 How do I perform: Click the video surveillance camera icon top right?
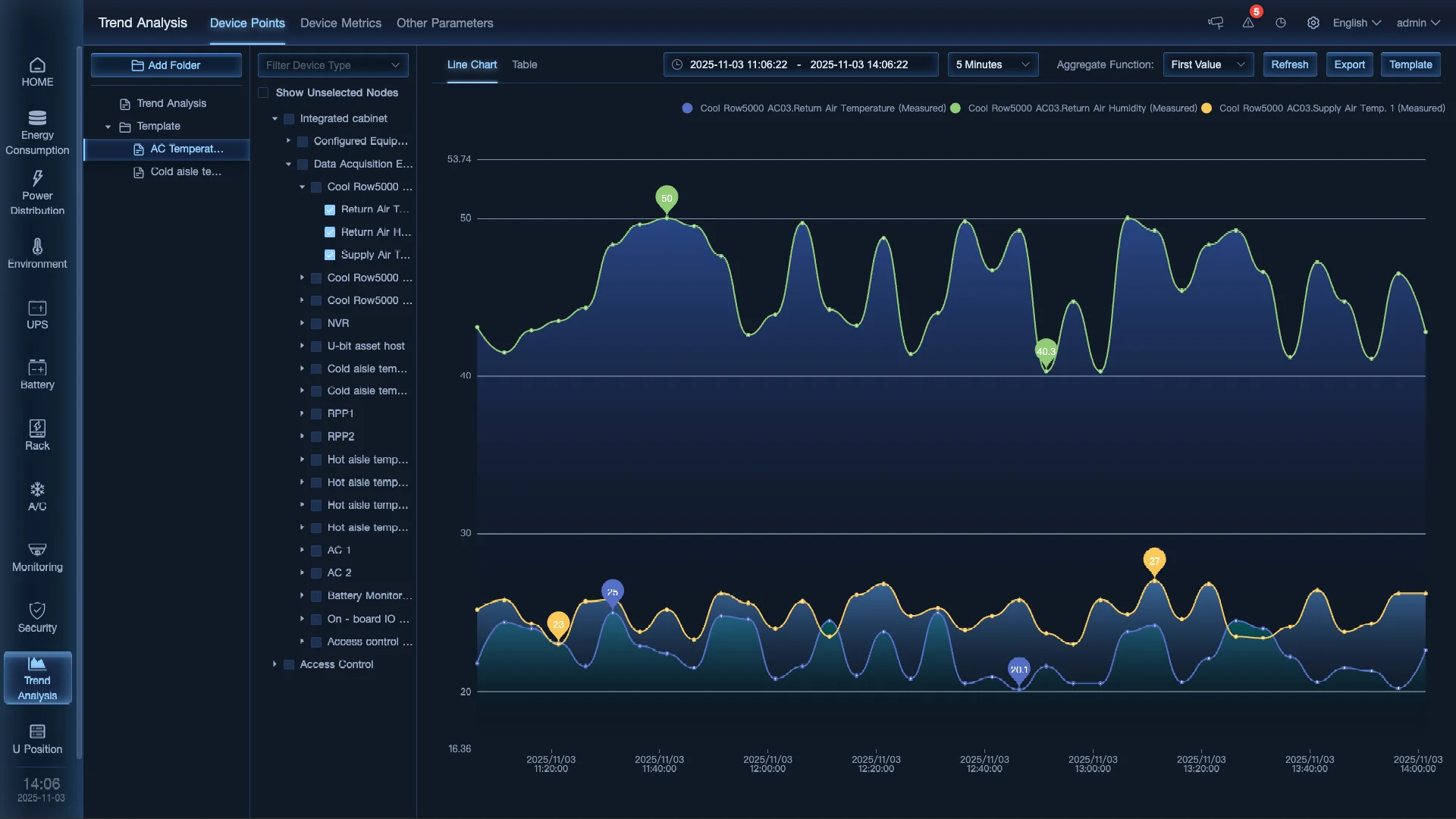coord(1215,23)
